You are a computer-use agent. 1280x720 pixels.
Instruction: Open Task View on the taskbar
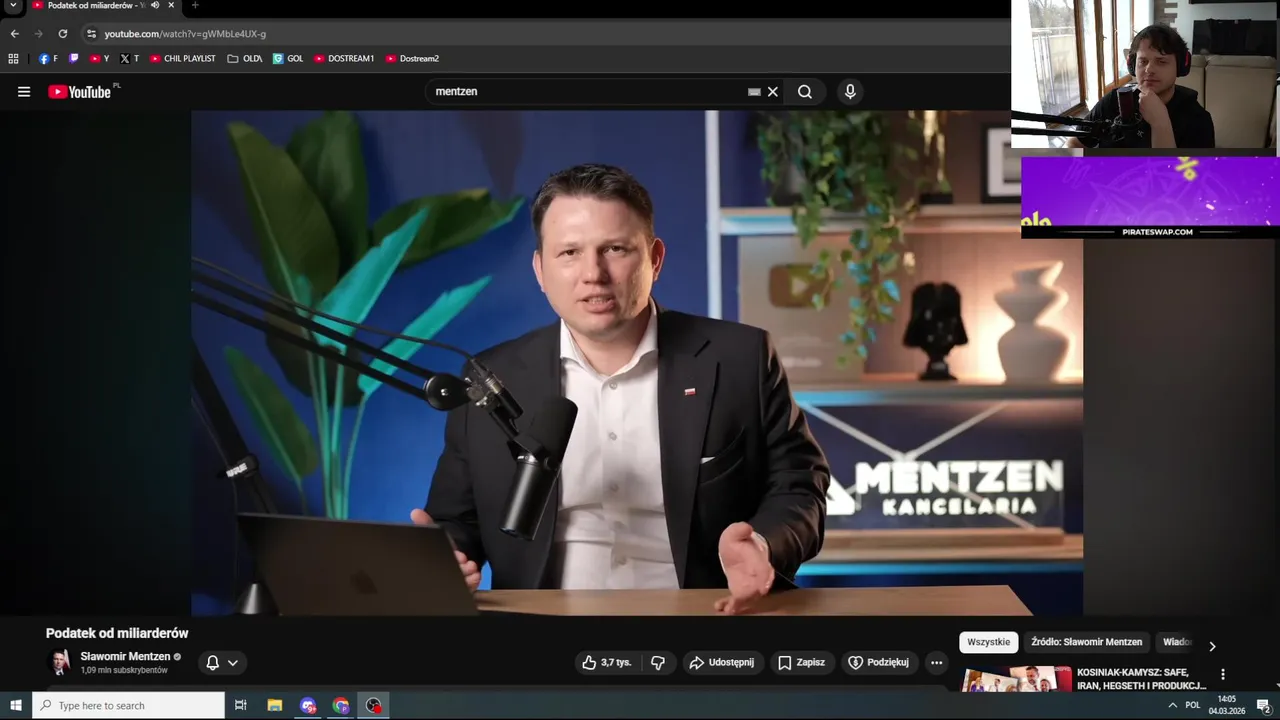(240, 705)
